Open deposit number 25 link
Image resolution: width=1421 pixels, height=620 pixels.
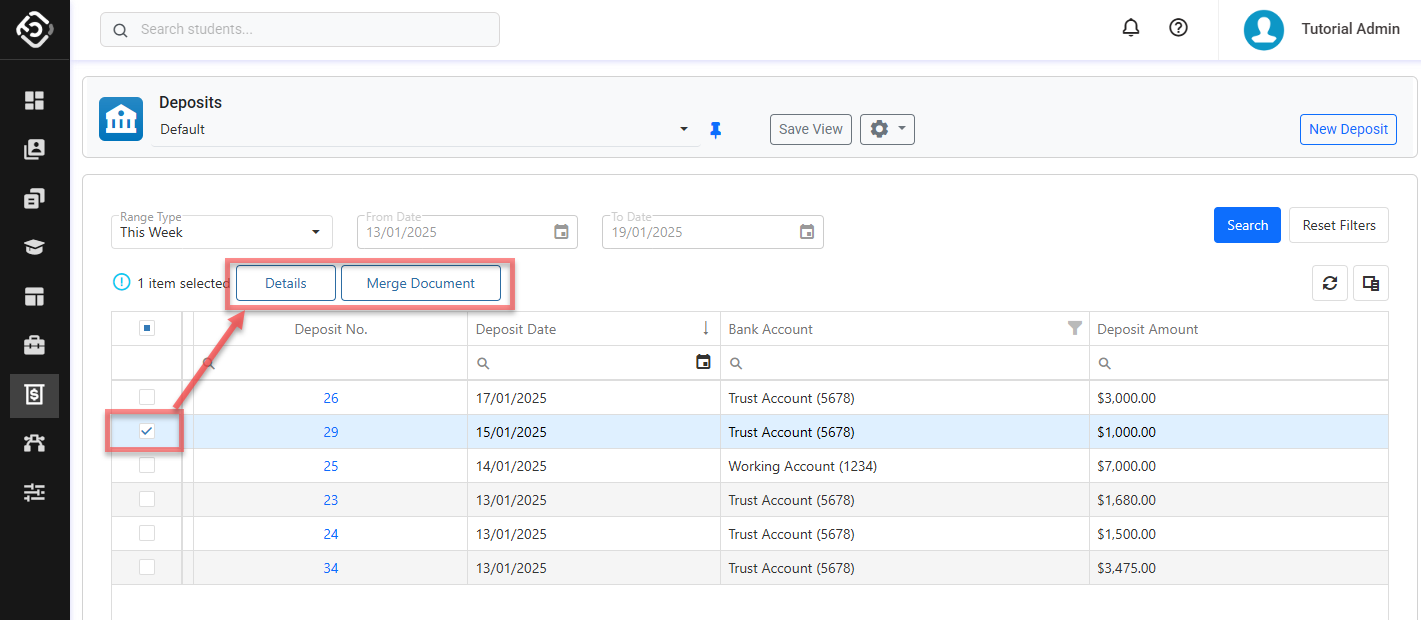[331, 466]
